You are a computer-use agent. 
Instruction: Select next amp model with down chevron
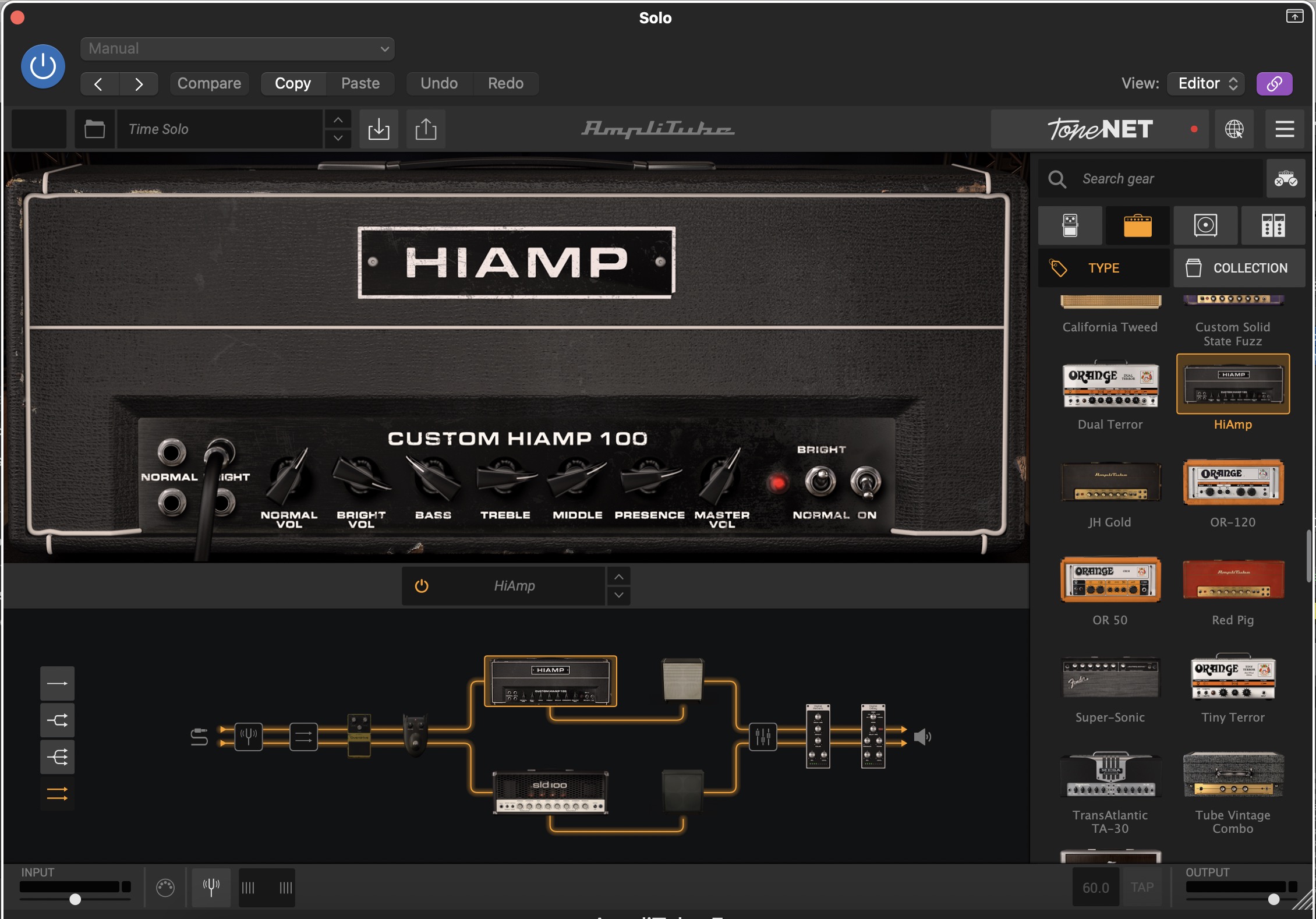click(618, 595)
